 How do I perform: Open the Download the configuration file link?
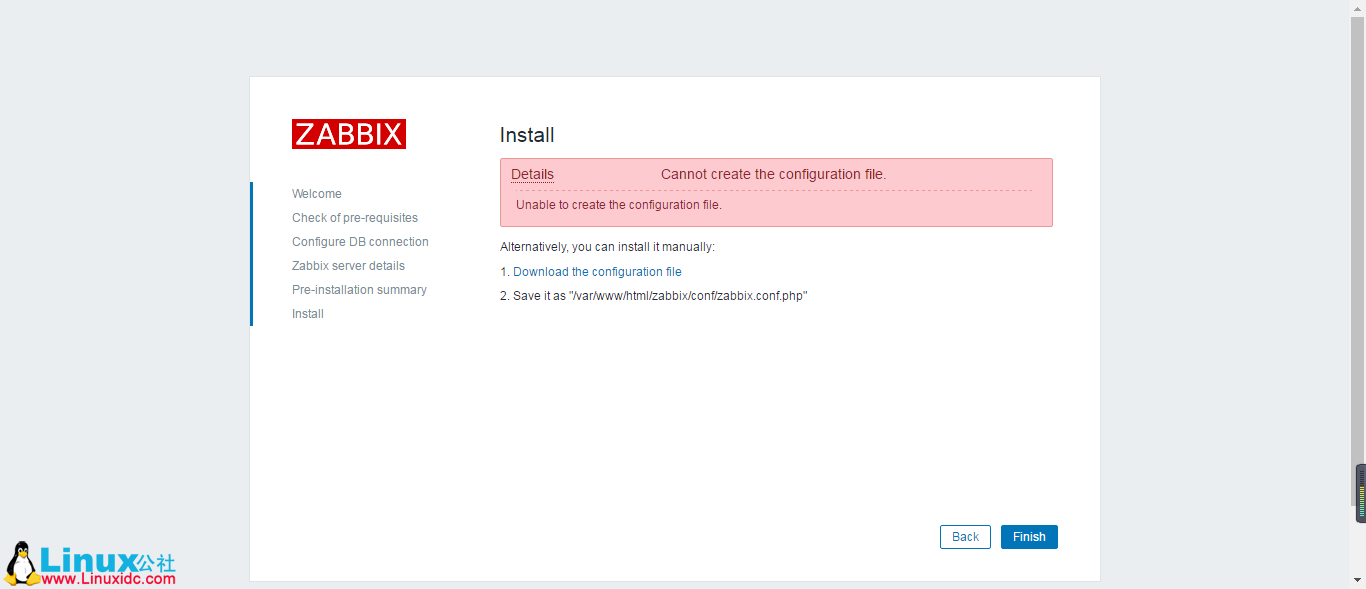[596, 271]
